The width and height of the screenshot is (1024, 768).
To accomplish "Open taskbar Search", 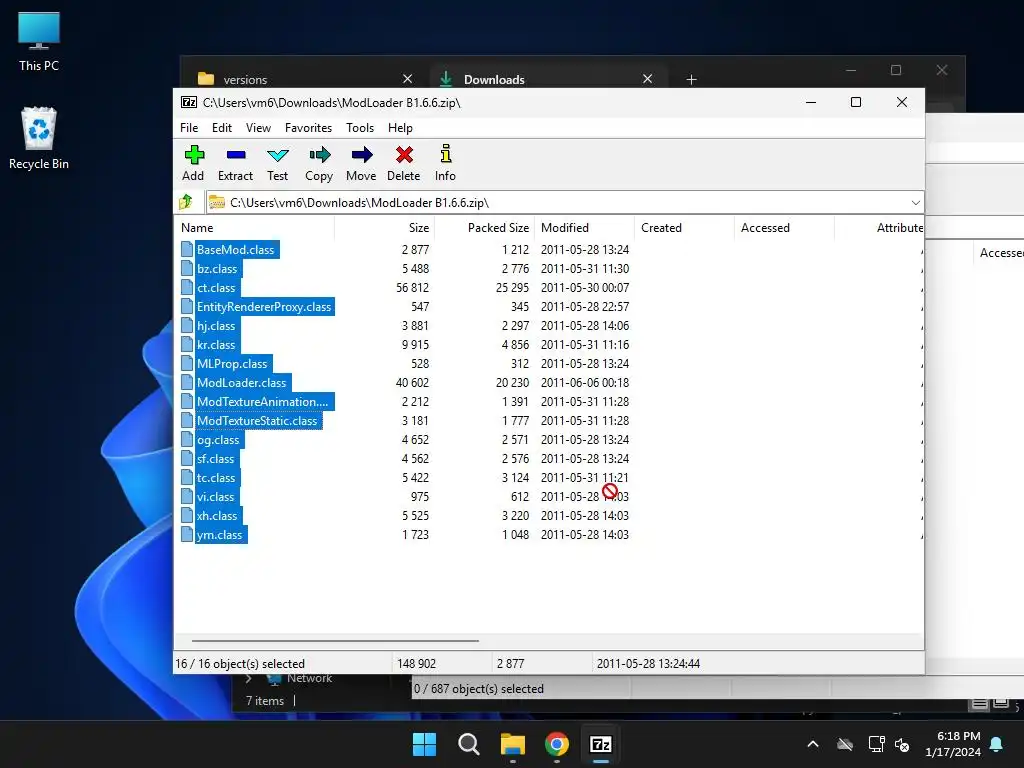I will click(468, 744).
